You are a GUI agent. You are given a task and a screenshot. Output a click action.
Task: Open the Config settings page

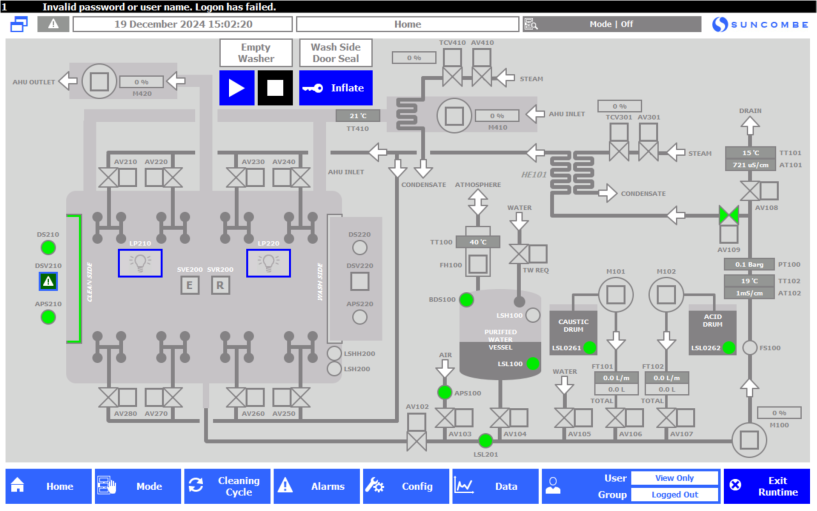404,486
